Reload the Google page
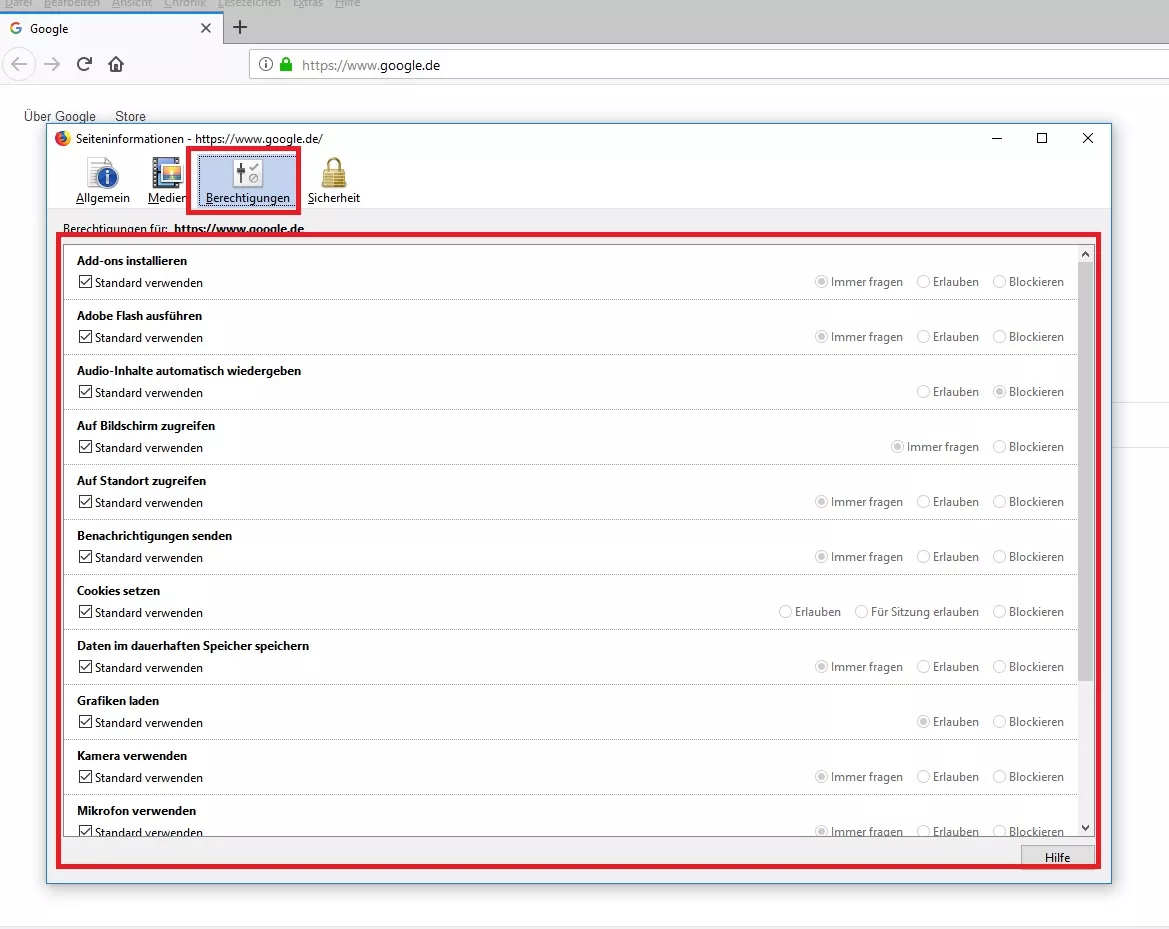 (x=84, y=64)
